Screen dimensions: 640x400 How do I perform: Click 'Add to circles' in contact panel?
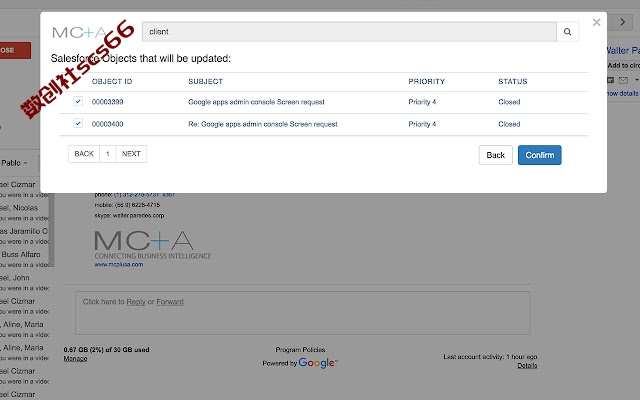pos(624,65)
